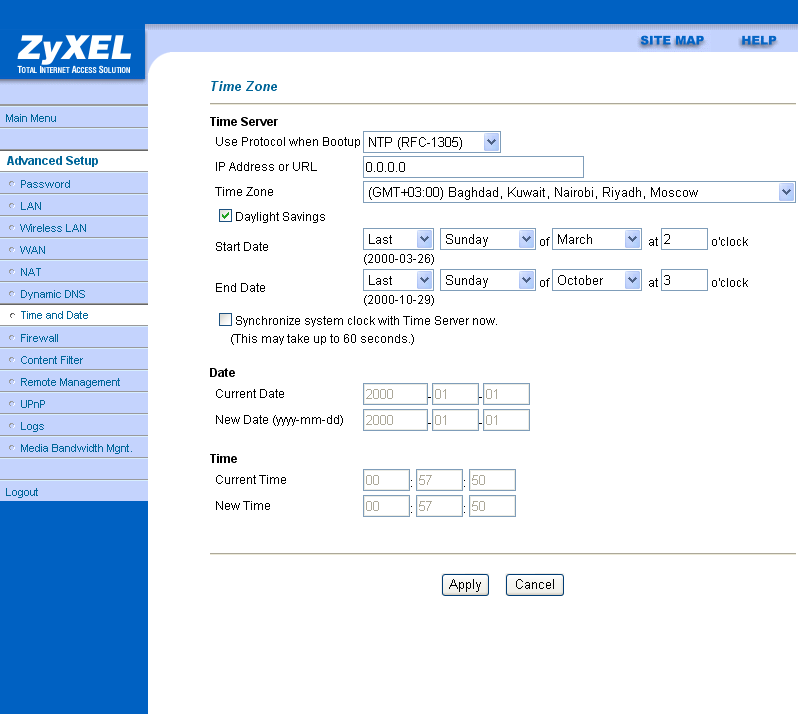The height and width of the screenshot is (714, 806).
Task: Open Dynamic DNS settings
Action: click(52, 294)
